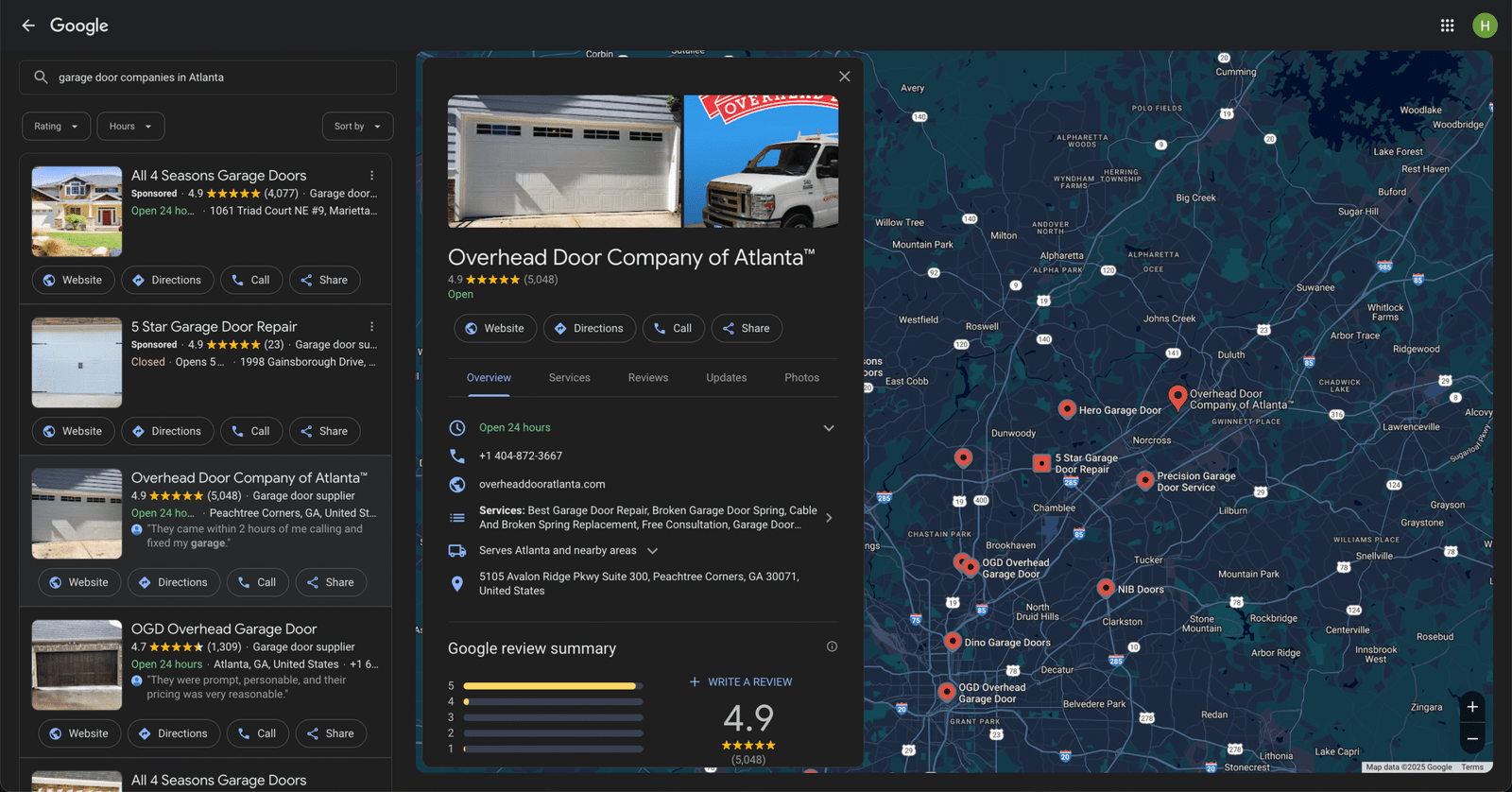Click the globe icon beside overheaddooratlanta.com
This screenshot has height=792, width=1512.
tap(457, 484)
